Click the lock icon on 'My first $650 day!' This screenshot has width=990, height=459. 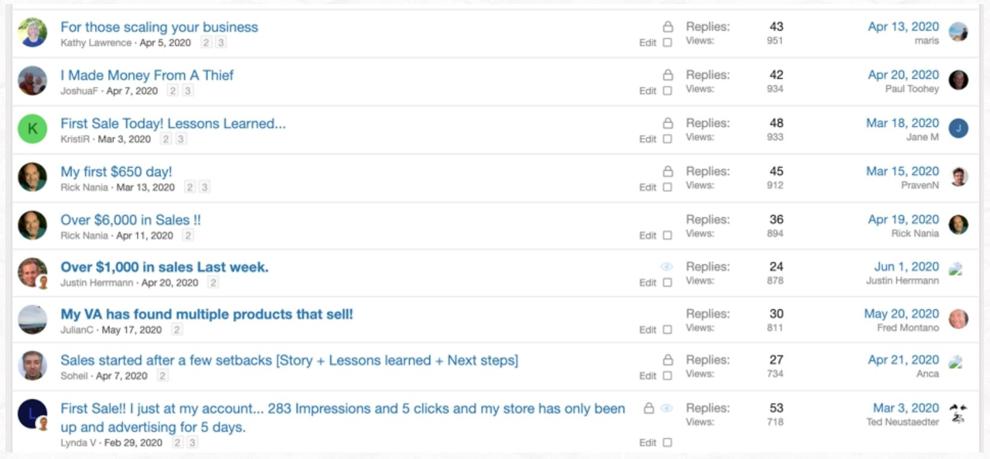(667, 172)
